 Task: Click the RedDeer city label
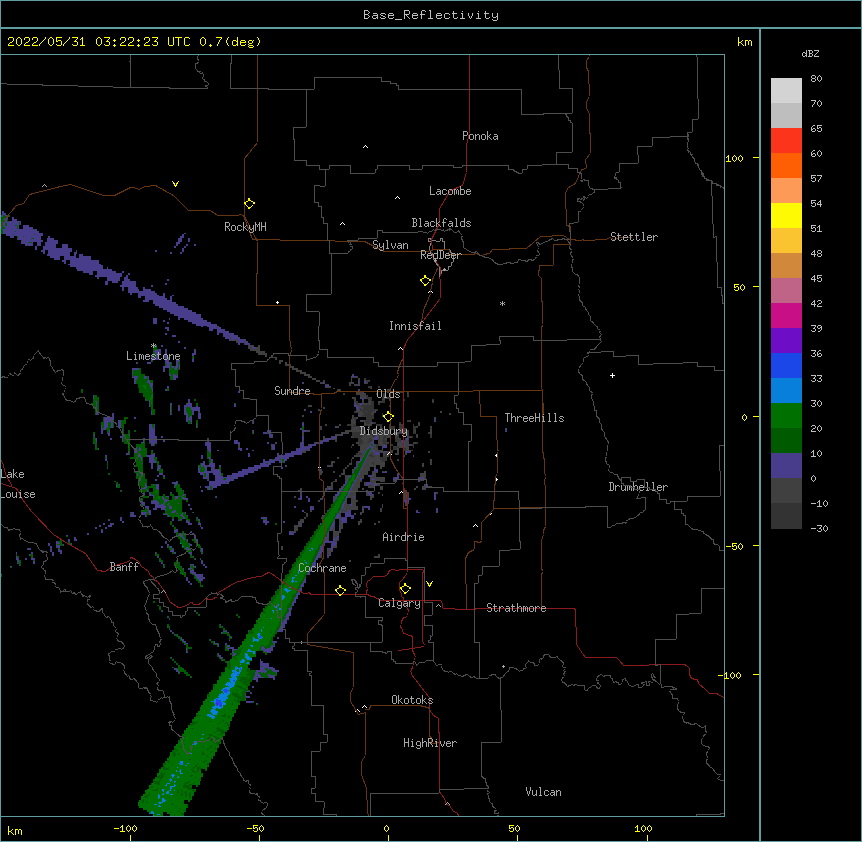tap(440, 255)
